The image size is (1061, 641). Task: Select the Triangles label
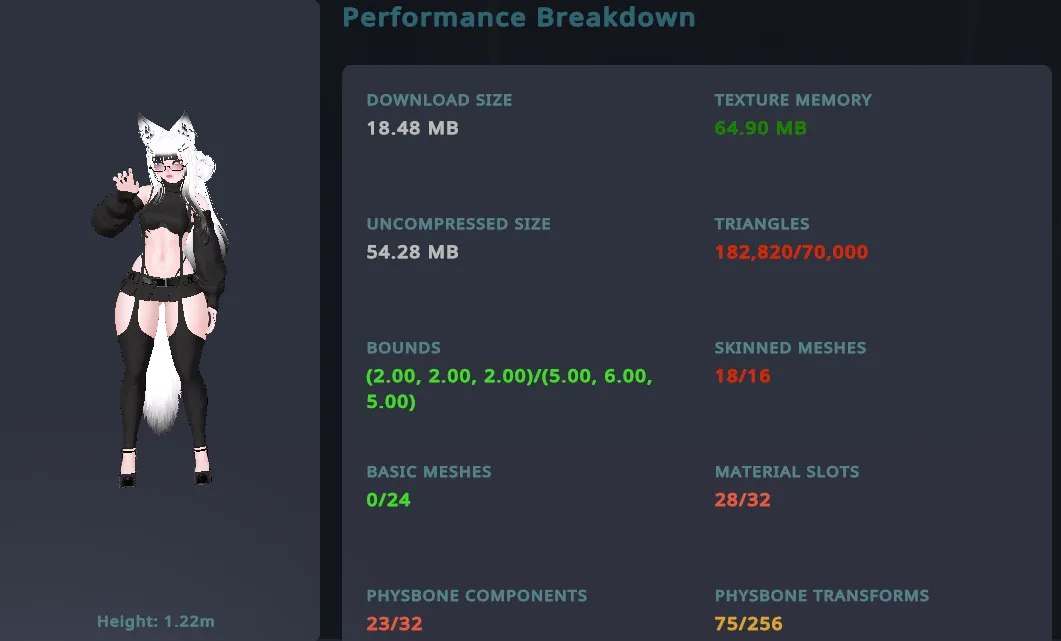(762, 224)
